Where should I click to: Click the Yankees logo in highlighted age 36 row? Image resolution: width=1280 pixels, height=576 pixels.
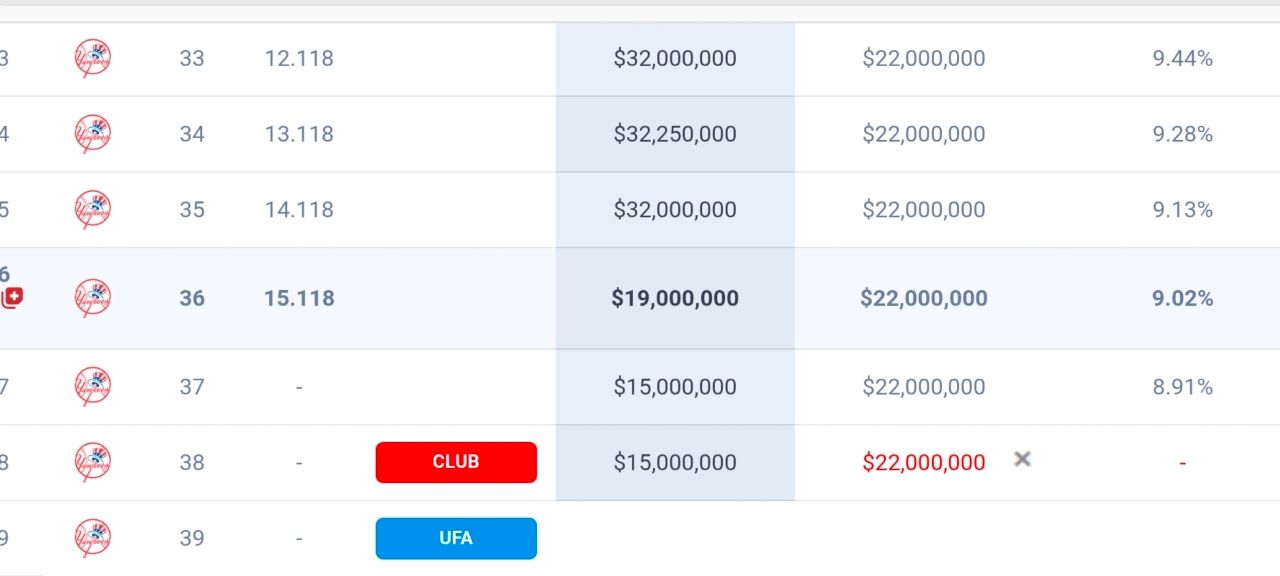(93, 298)
